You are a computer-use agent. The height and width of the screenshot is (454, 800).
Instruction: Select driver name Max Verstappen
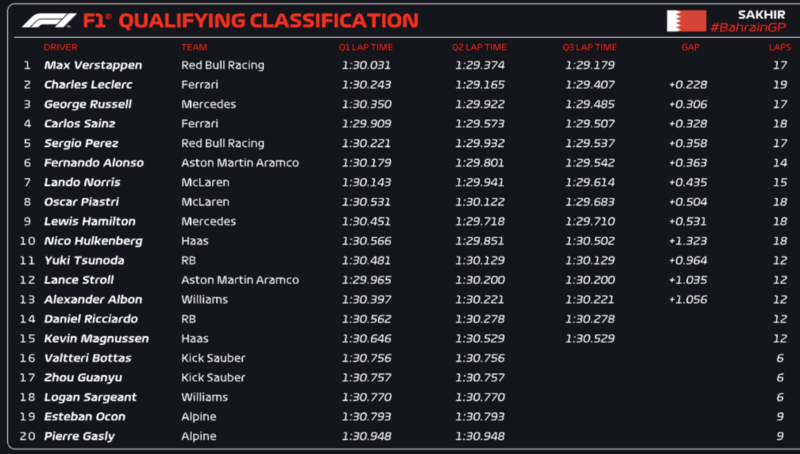click(x=92, y=65)
